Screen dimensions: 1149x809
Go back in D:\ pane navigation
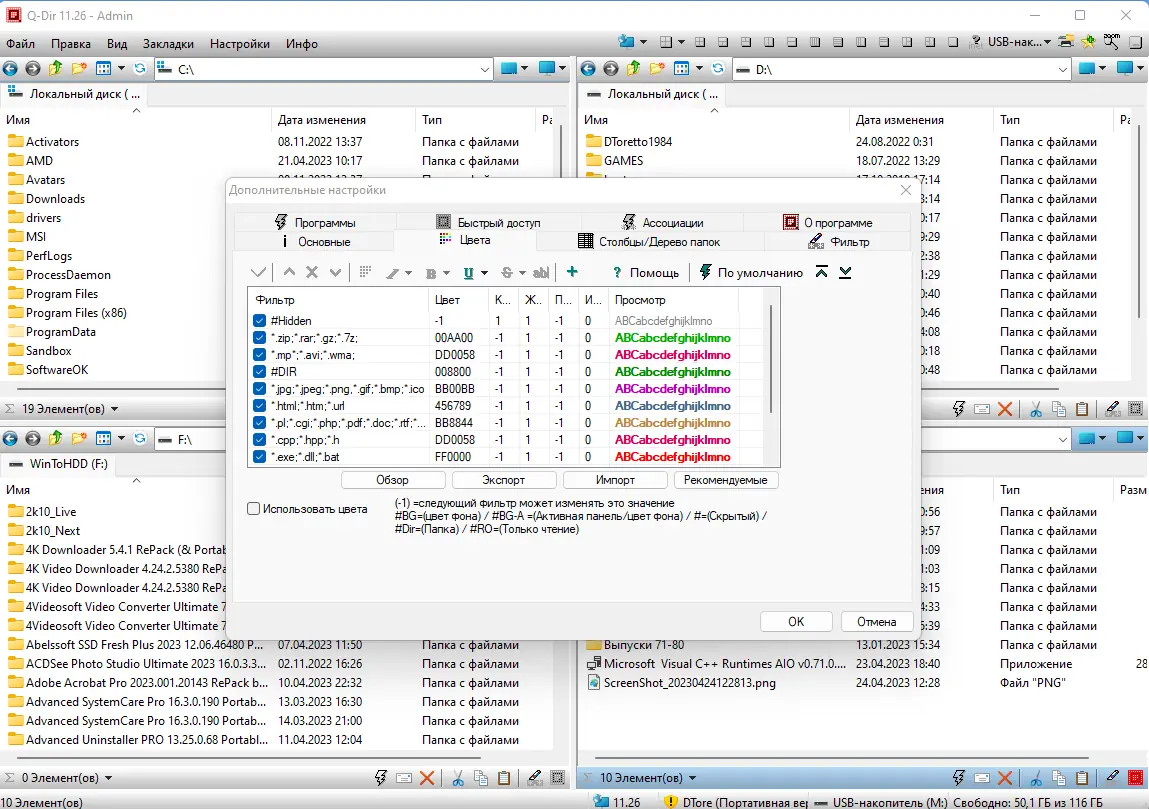point(588,68)
